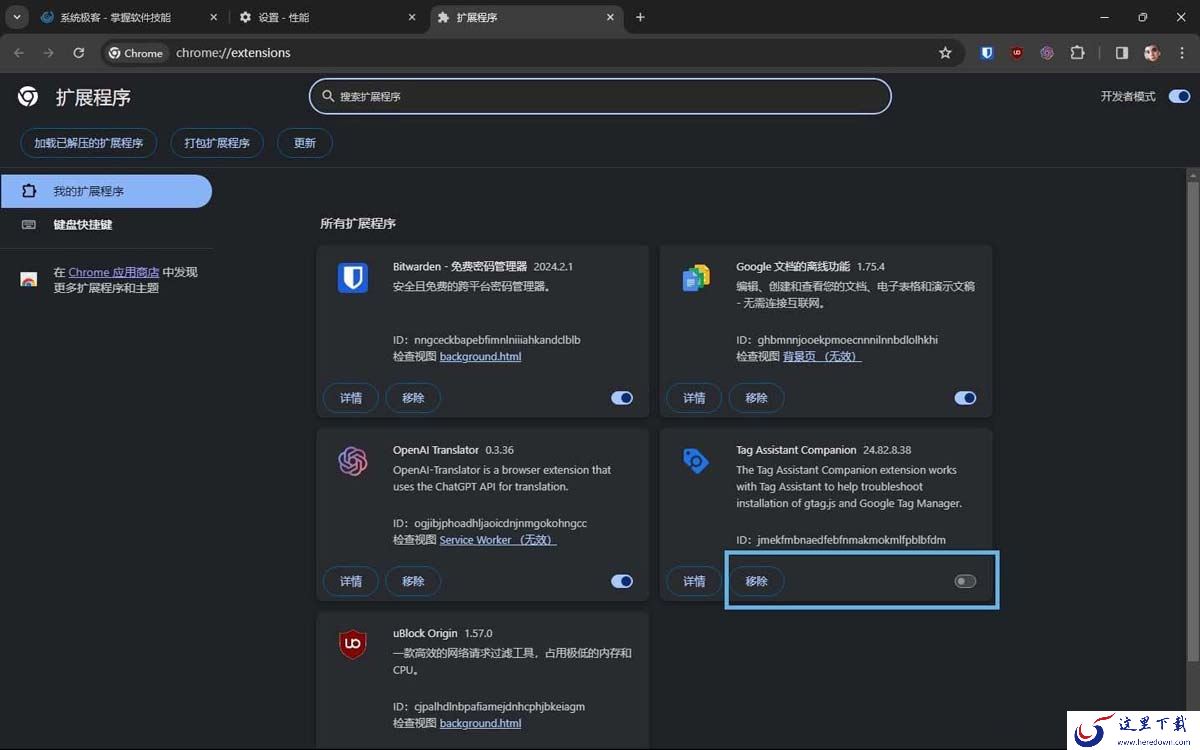Click OpenAI Translator version 0.3.36 text
Image resolution: width=1200 pixels, height=750 pixels.
pos(499,450)
